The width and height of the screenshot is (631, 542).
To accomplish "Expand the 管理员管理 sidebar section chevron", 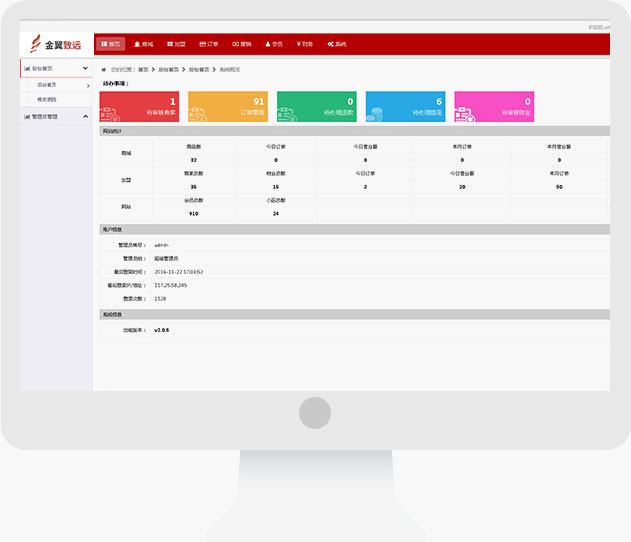I will [85, 117].
